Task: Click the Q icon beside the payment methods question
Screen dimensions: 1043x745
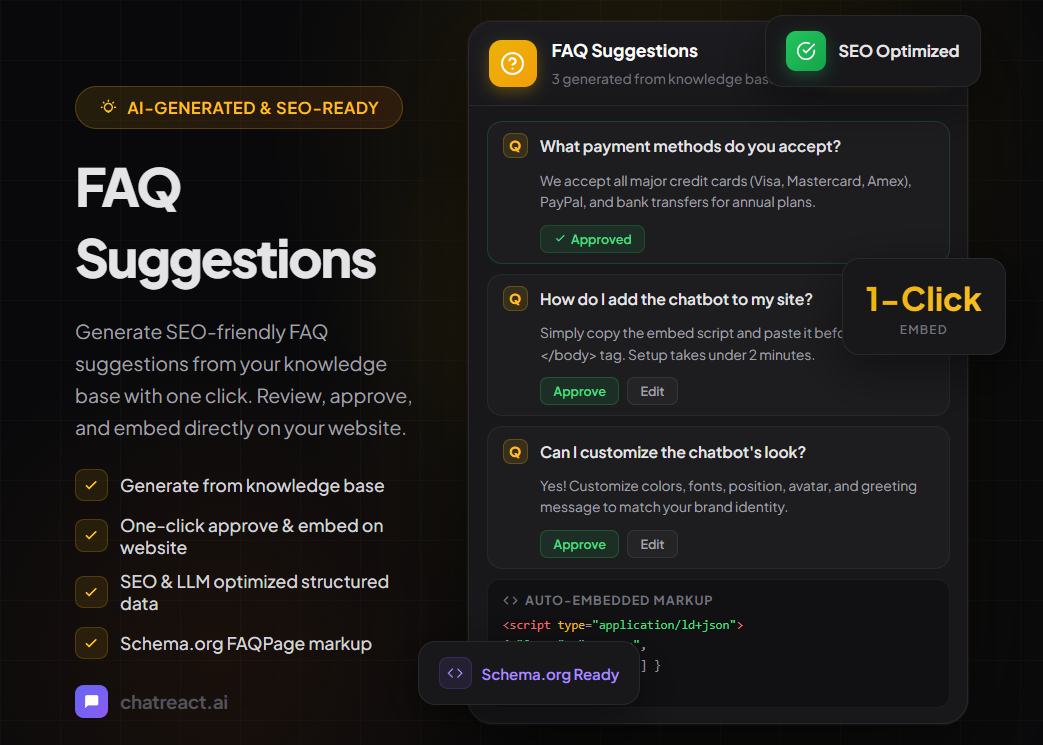Action: (x=515, y=145)
